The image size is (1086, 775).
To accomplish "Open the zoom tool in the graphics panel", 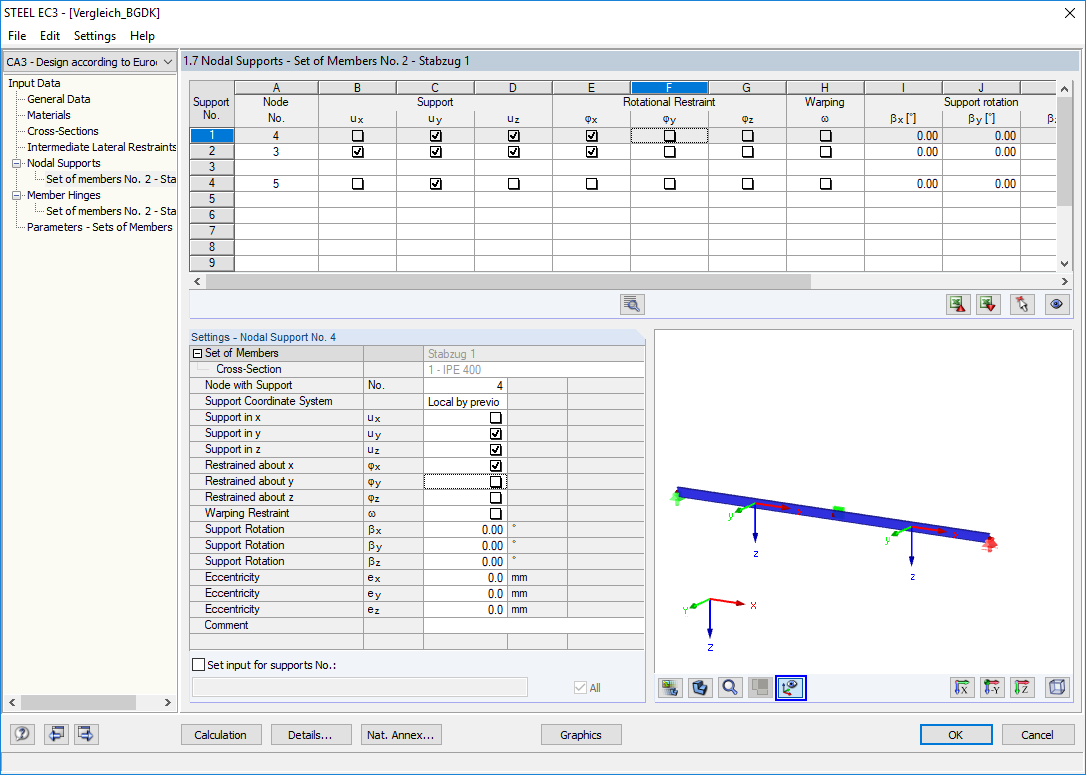I will tap(729, 688).
